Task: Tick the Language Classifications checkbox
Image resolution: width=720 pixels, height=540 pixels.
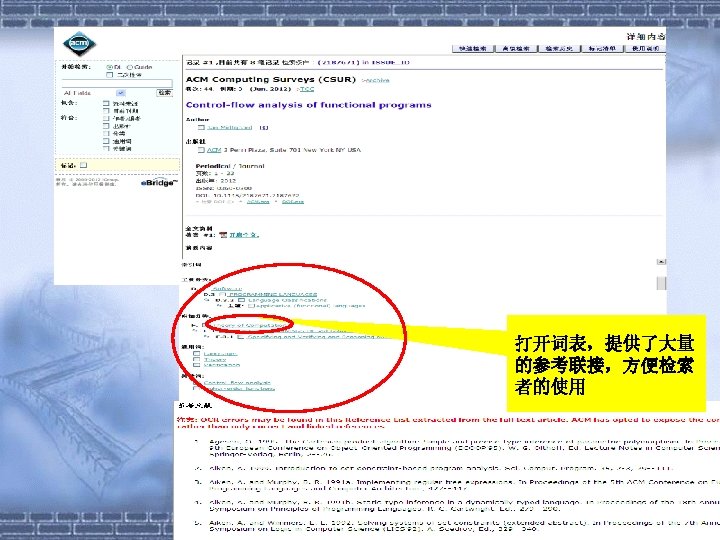Action: pos(242,300)
